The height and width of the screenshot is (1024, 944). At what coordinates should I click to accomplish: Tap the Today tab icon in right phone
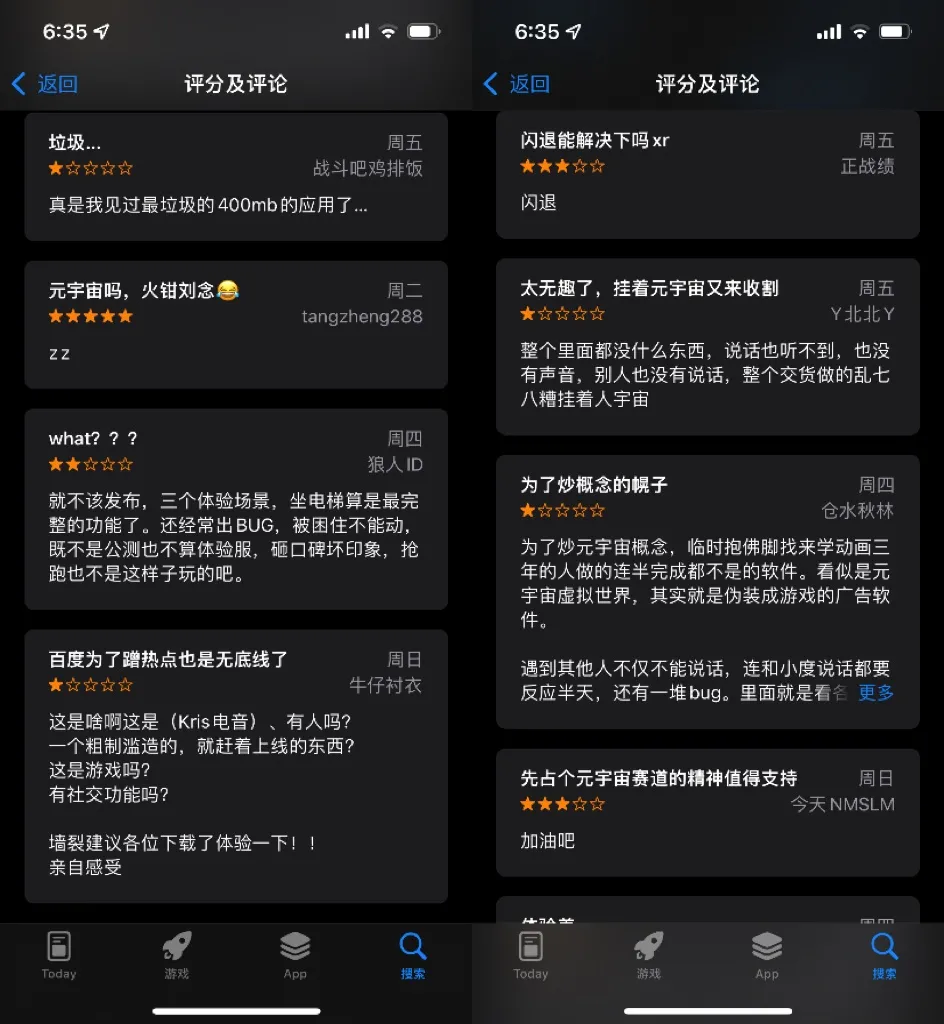click(x=531, y=955)
